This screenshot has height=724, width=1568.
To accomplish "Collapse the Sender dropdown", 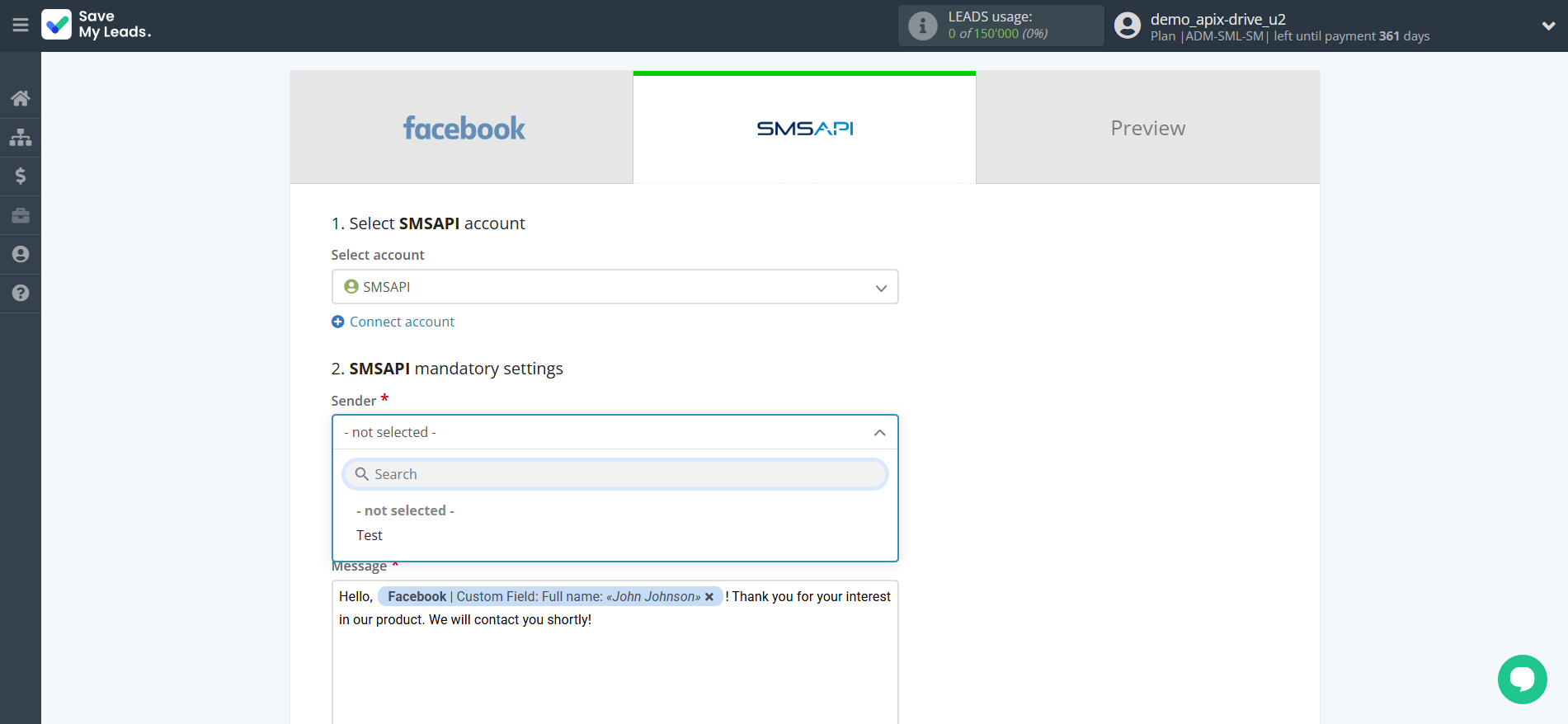I will coord(879,432).
